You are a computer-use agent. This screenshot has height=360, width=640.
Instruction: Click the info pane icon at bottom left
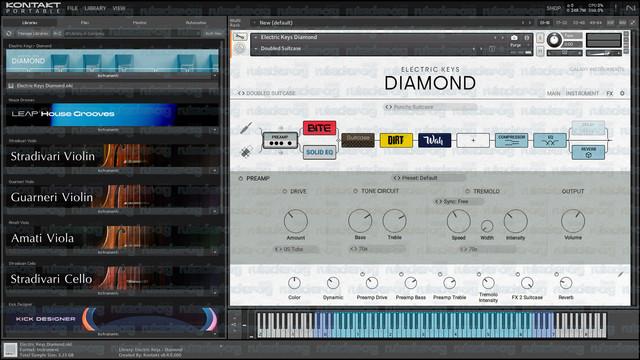click(x=10, y=350)
